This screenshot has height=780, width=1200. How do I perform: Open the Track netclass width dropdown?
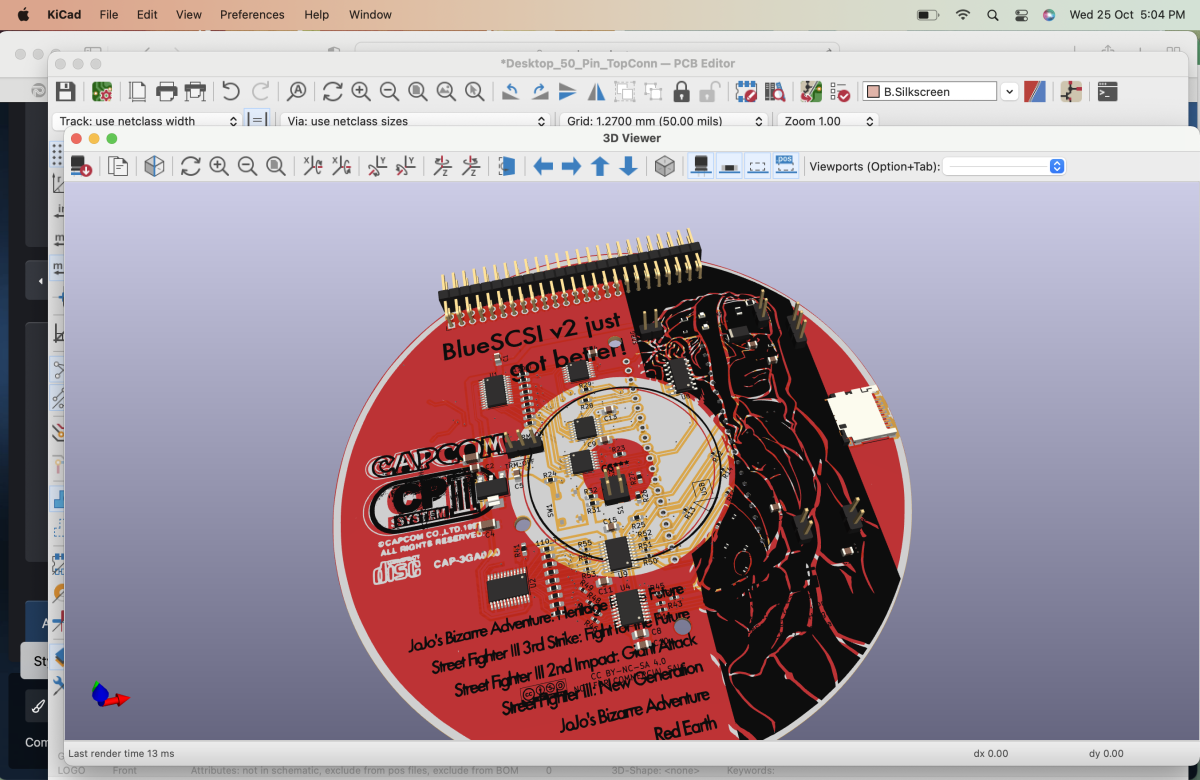147,121
